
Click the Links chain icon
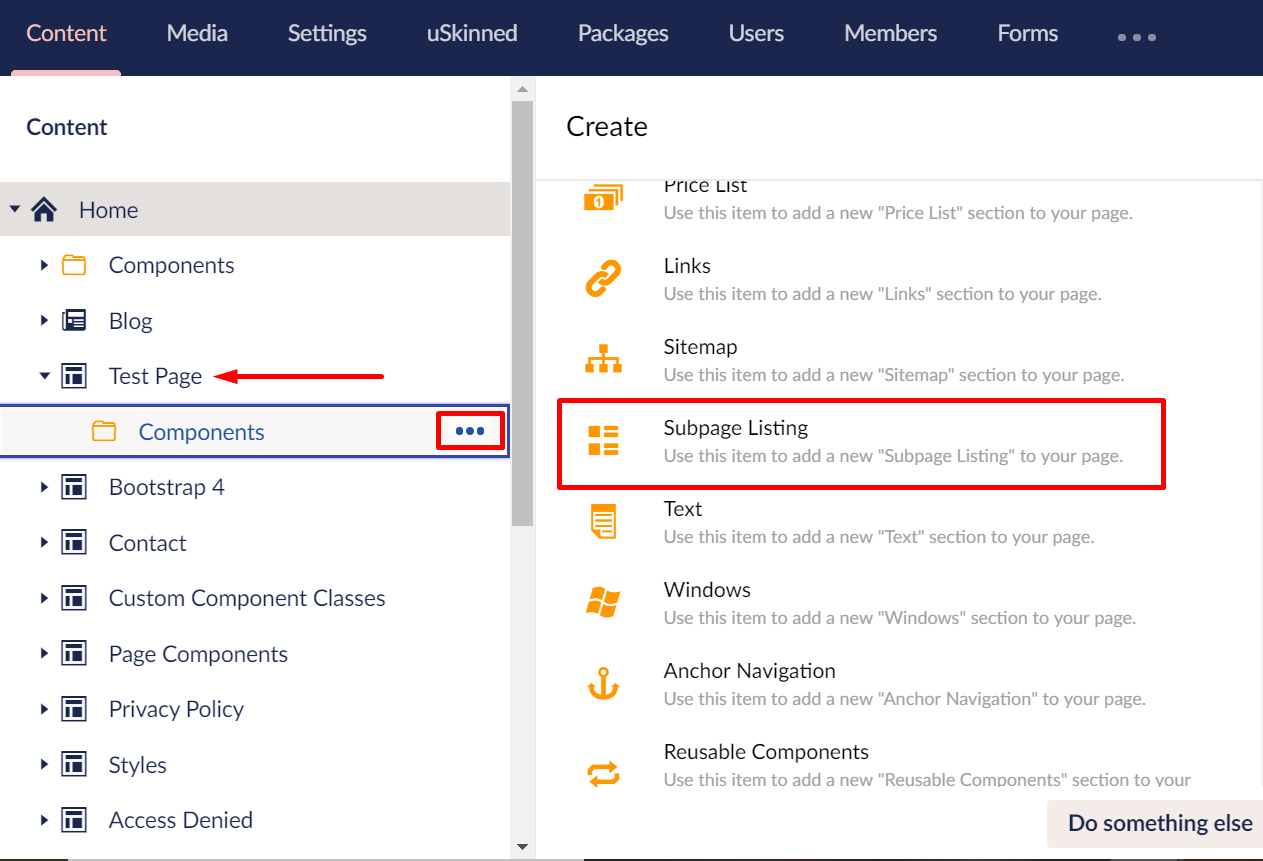click(x=601, y=278)
